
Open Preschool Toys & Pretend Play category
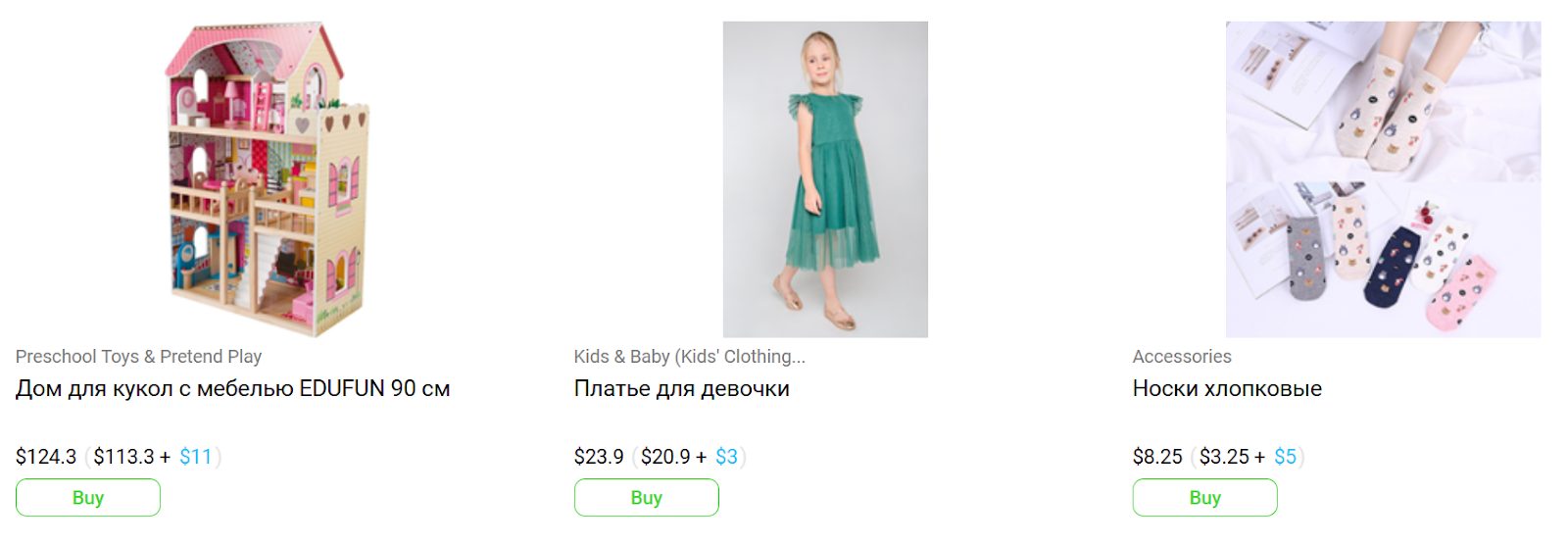138,357
